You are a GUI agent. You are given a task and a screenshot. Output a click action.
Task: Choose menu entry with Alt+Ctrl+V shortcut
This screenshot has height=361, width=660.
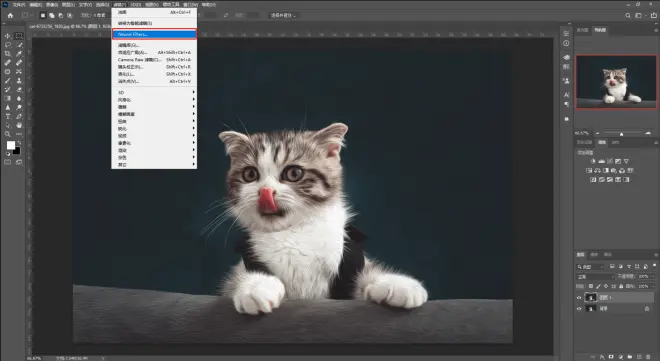pyautogui.click(x=154, y=81)
